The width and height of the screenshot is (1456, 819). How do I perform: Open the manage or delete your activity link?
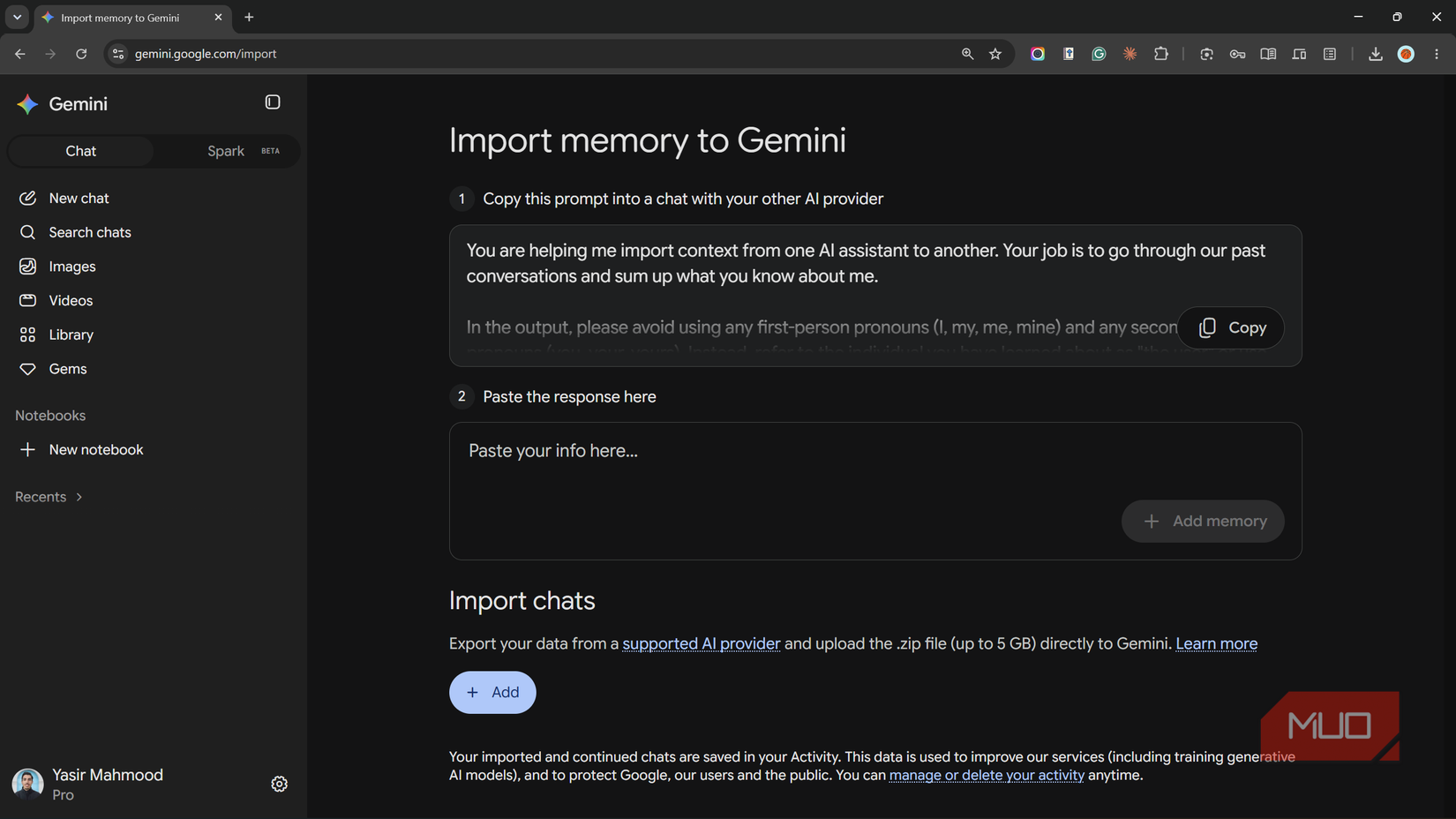987,775
